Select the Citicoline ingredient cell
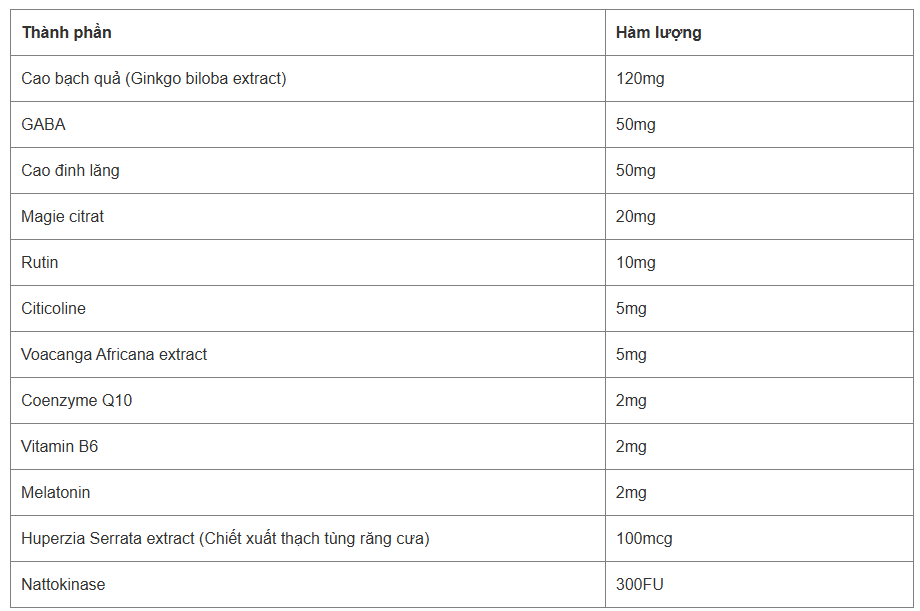 (54, 309)
